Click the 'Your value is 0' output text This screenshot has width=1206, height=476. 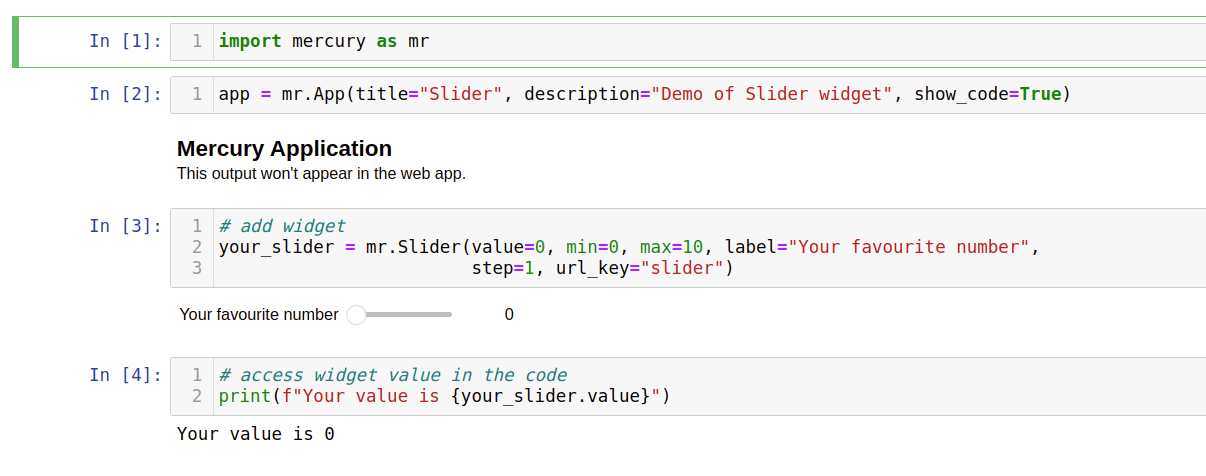pyautogui.click(x=255, y=434)
